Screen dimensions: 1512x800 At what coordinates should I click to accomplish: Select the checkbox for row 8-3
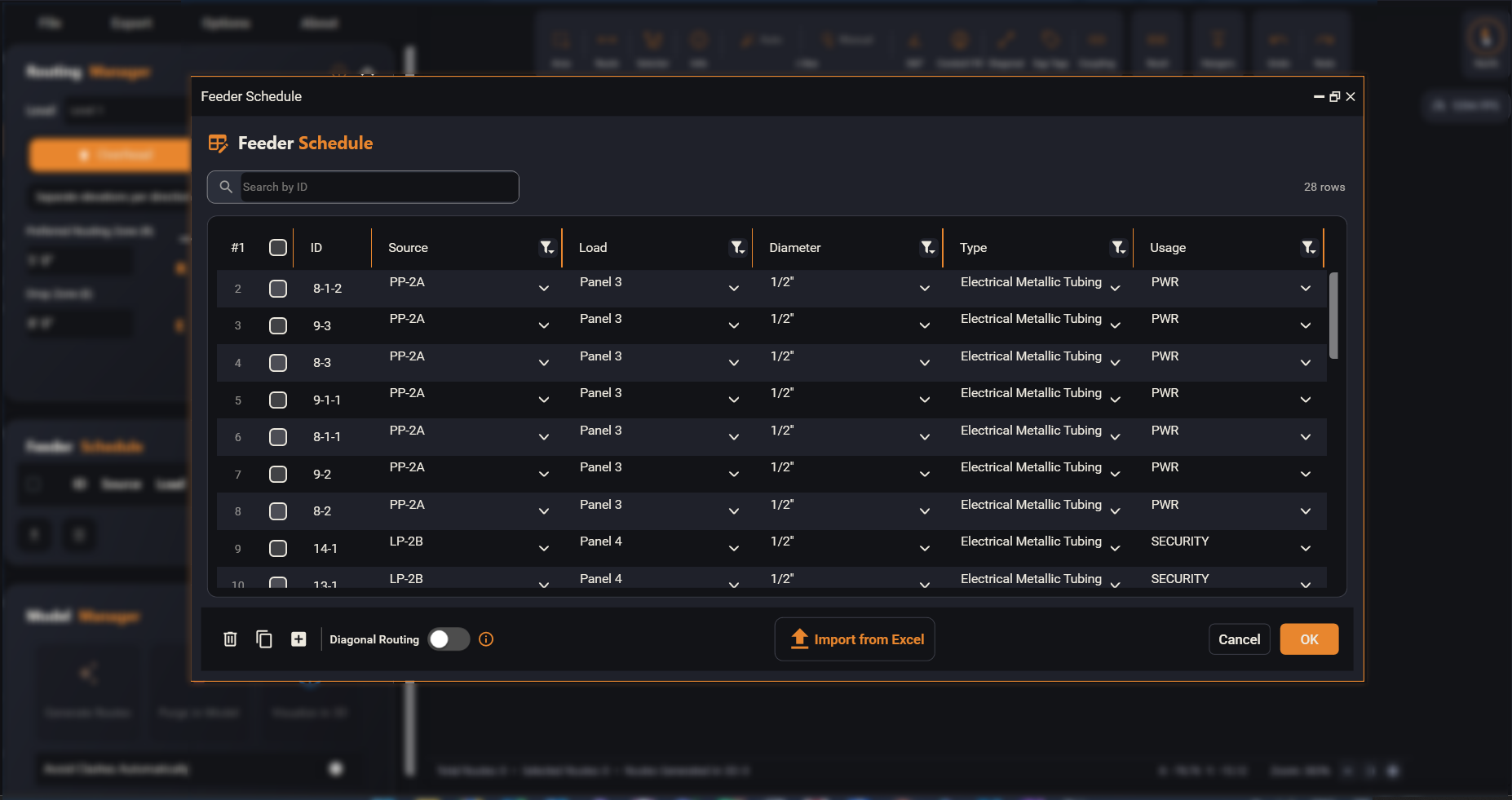point(278,363)
